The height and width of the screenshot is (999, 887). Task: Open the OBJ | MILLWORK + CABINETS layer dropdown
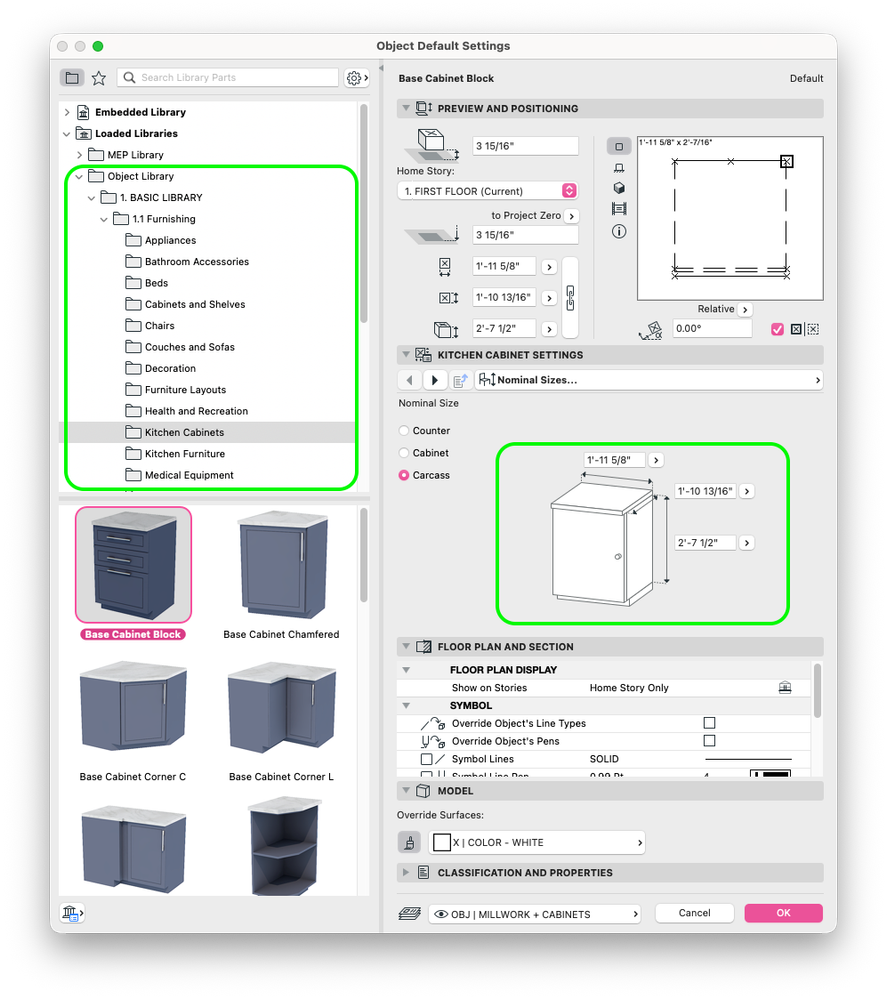coord(535,914)
